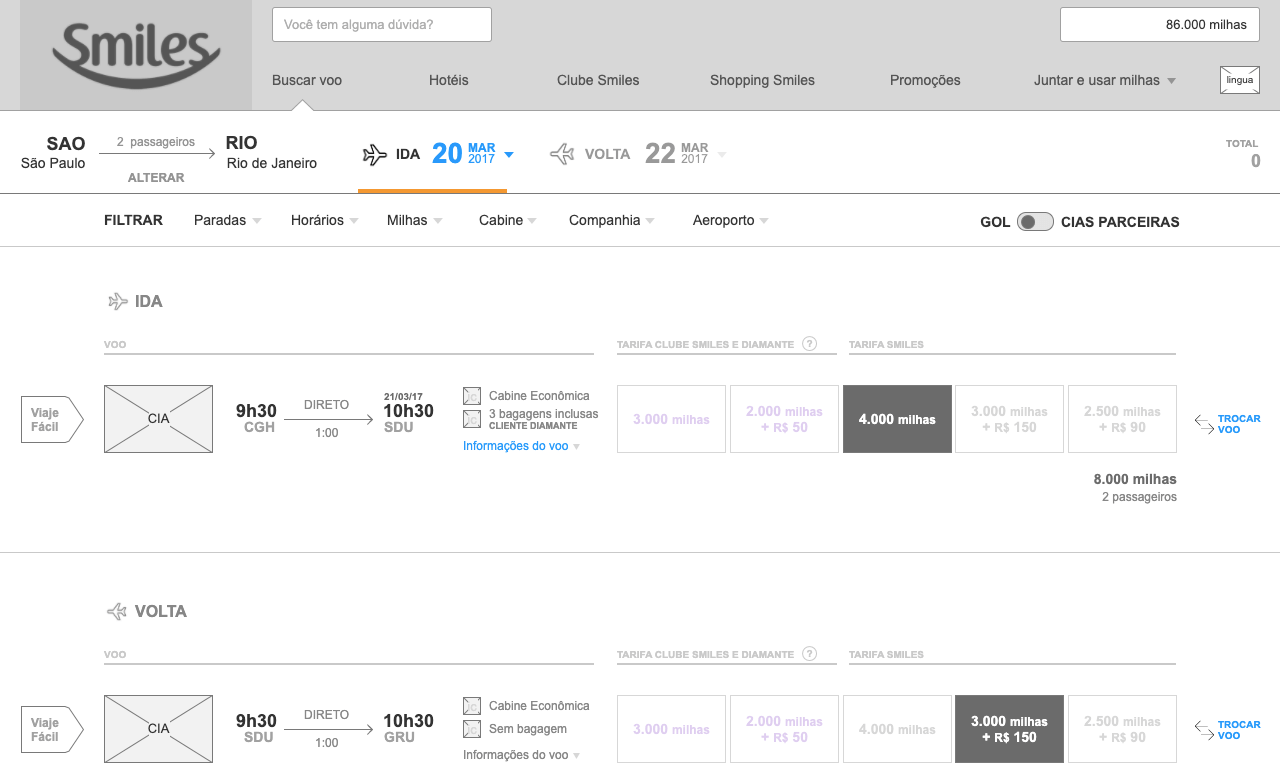Open the Shopping Smiles menu
This screenshot has height=775, width=1281.
(x=762, y=80)
